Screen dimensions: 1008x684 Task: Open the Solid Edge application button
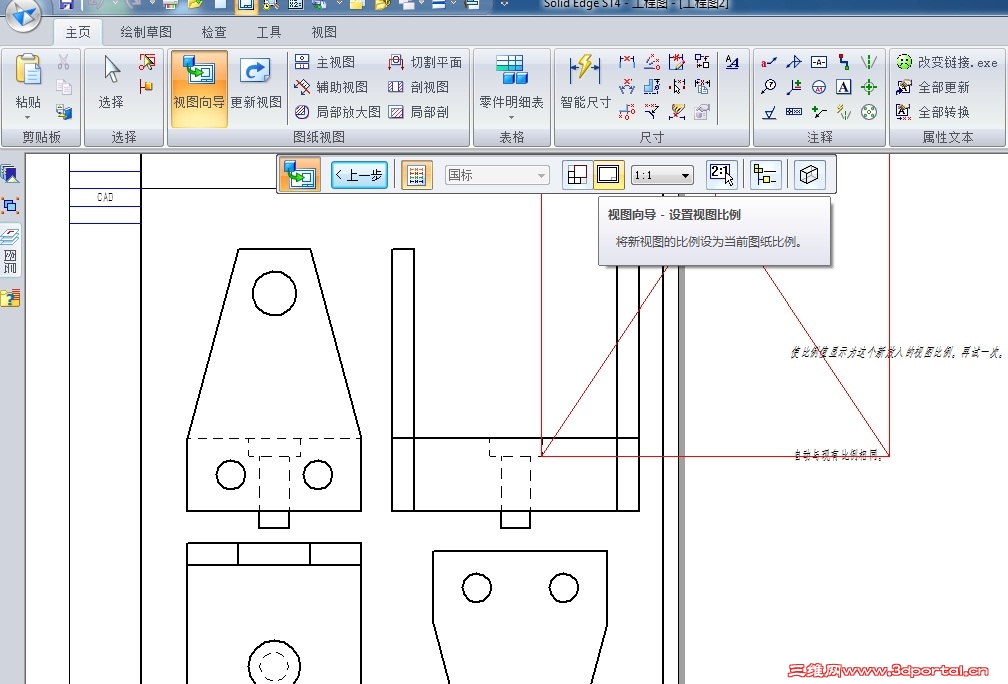coord(23,15)
